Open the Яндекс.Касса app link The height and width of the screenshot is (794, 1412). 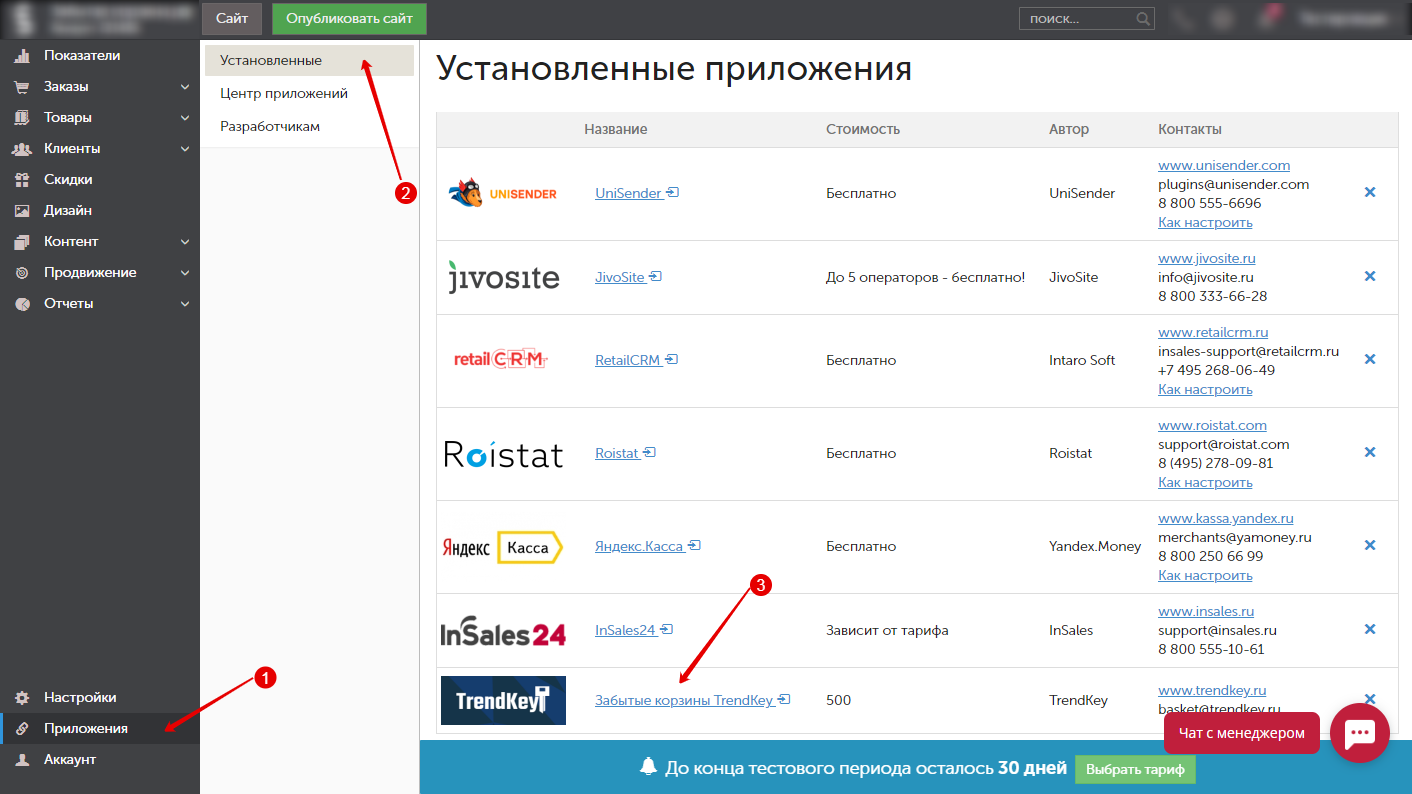click(639, 546)
